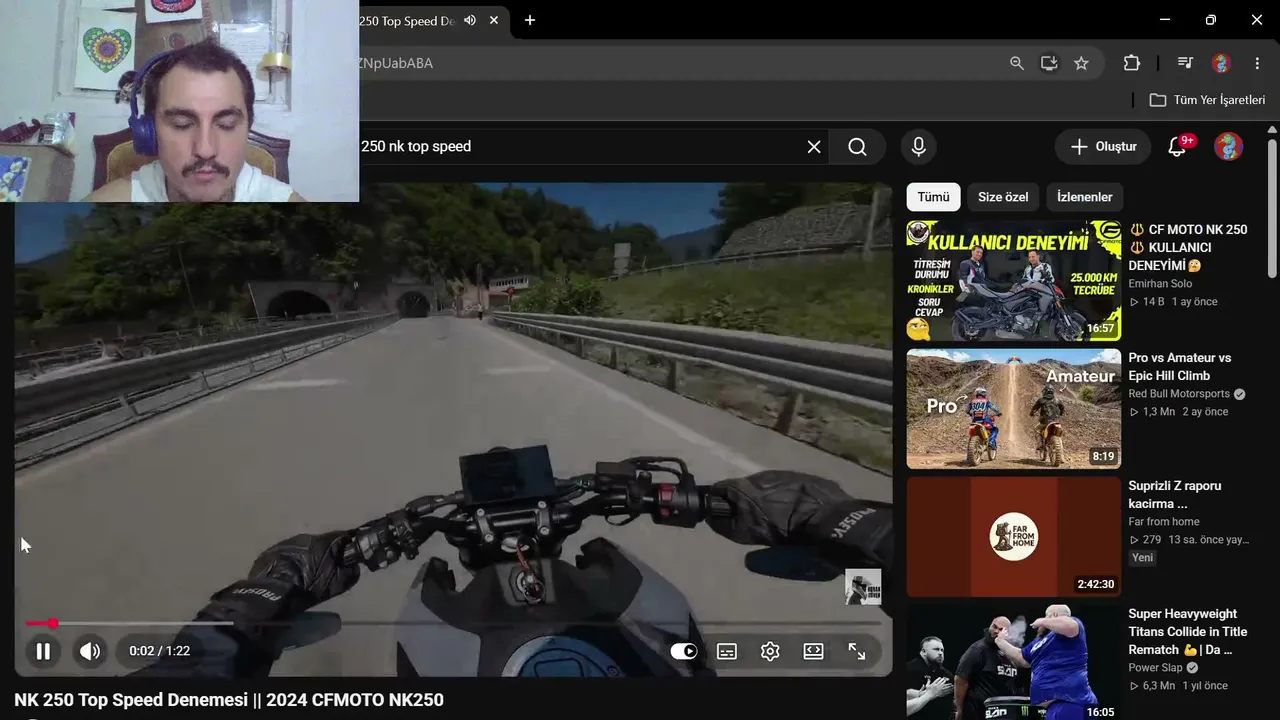Open the Tüm Yer İşaretleri bookmarks folder
Image resolution: width=1280 pixels, height=720 pixels.
1208,100
